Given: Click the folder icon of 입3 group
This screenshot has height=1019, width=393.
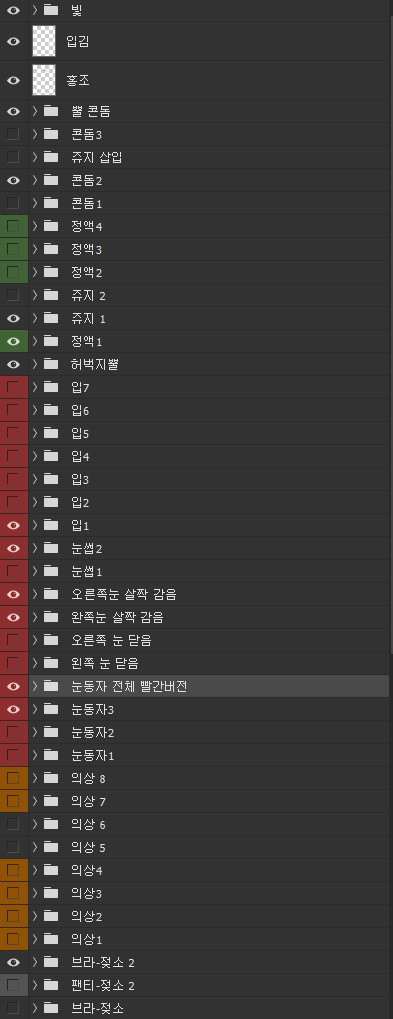Looking at the screenshot, I should coord(51,480).
